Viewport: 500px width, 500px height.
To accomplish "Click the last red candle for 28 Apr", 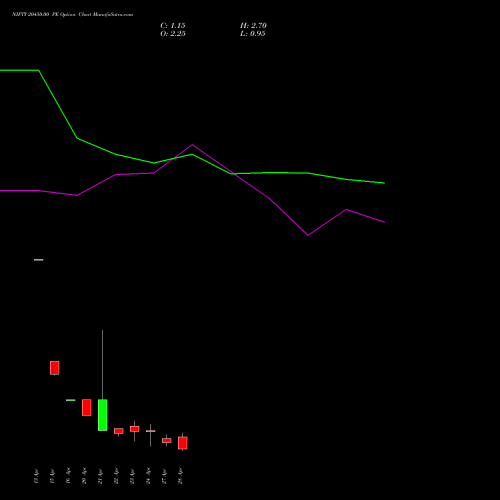I will pos(183,443).
